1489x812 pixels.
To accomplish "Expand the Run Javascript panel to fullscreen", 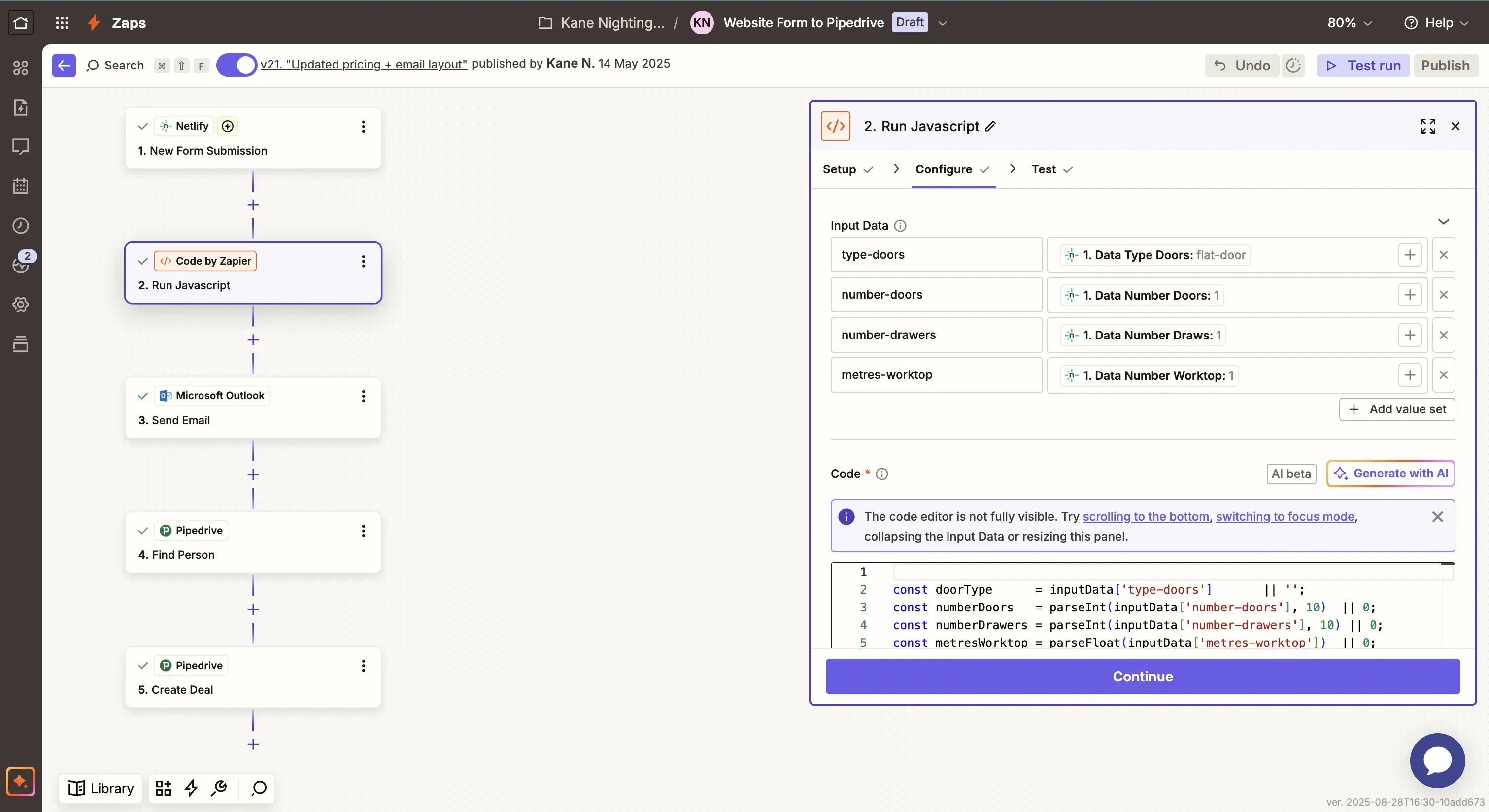I will [1428, 126].
